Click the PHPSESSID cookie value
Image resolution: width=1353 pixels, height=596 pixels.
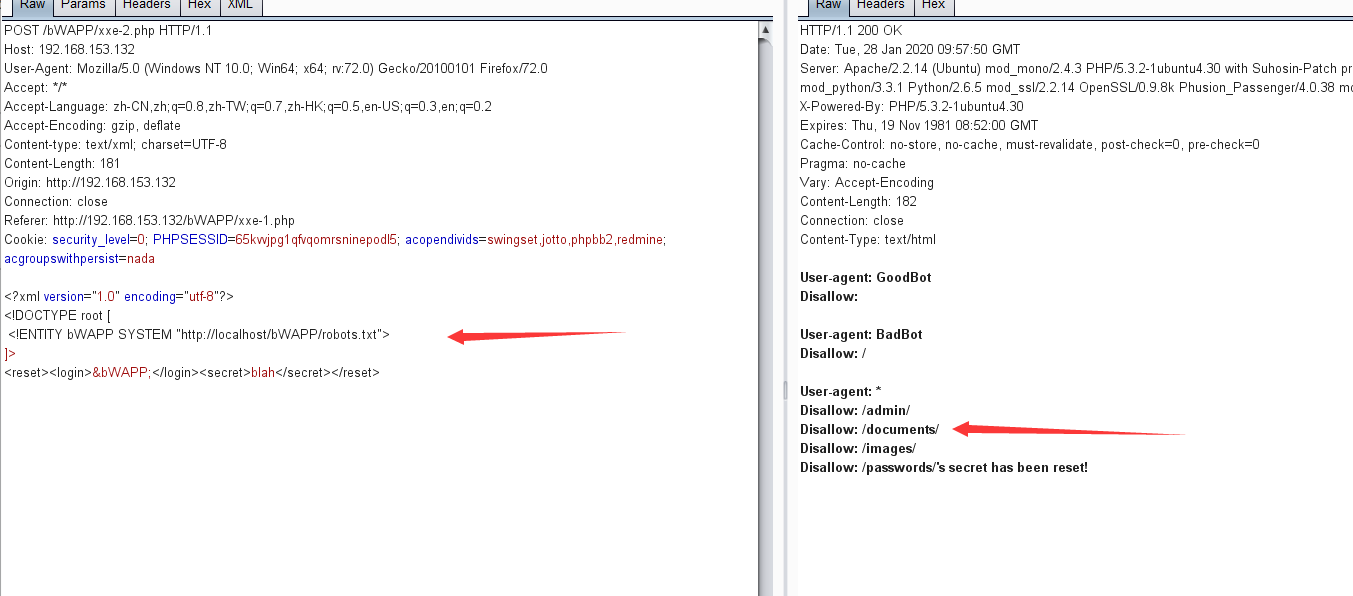[316, 240]
